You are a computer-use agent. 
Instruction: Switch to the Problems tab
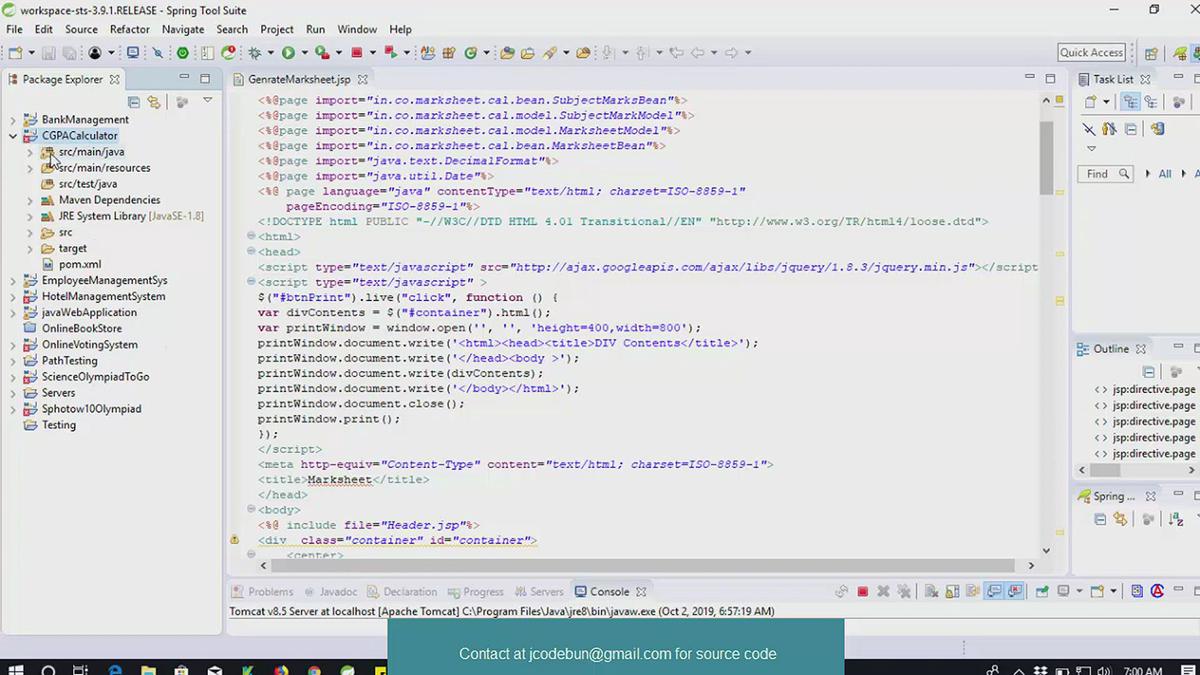[262, 591]
